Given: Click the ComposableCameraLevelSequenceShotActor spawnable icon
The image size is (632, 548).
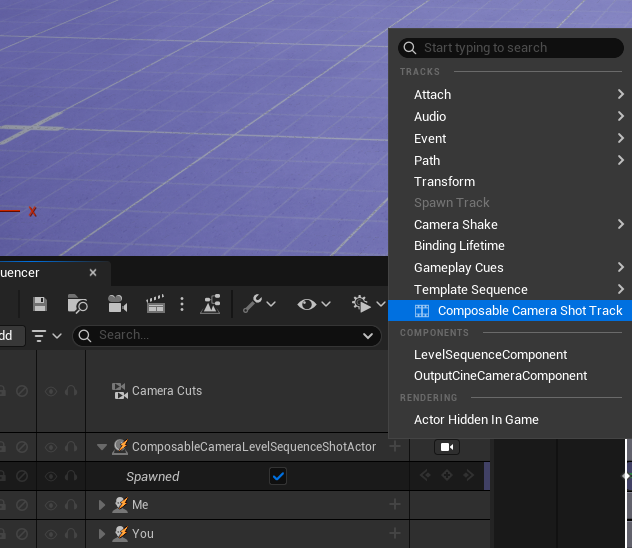Looking at the screenshot, I should (120, 446).
